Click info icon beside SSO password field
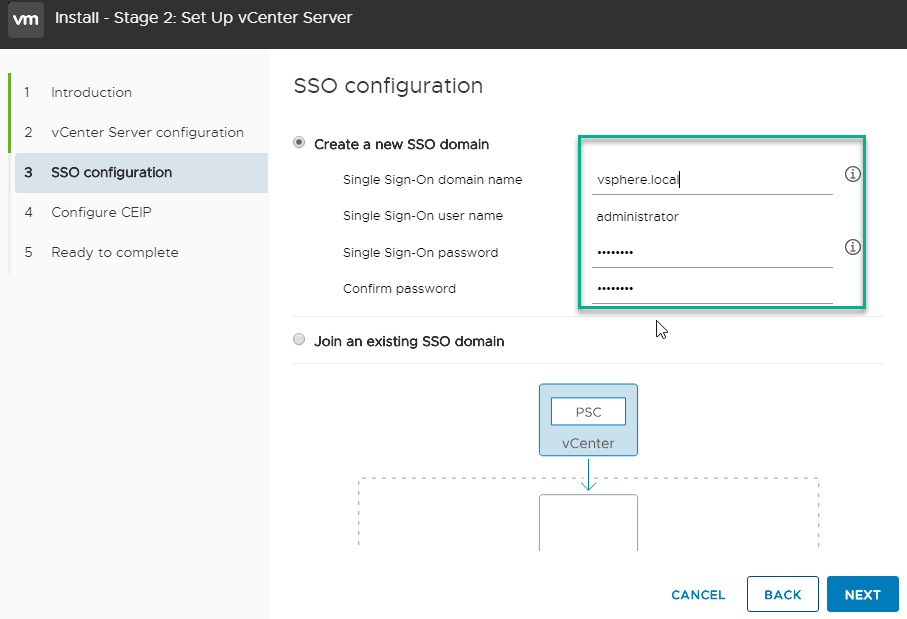 pos(853,247)
